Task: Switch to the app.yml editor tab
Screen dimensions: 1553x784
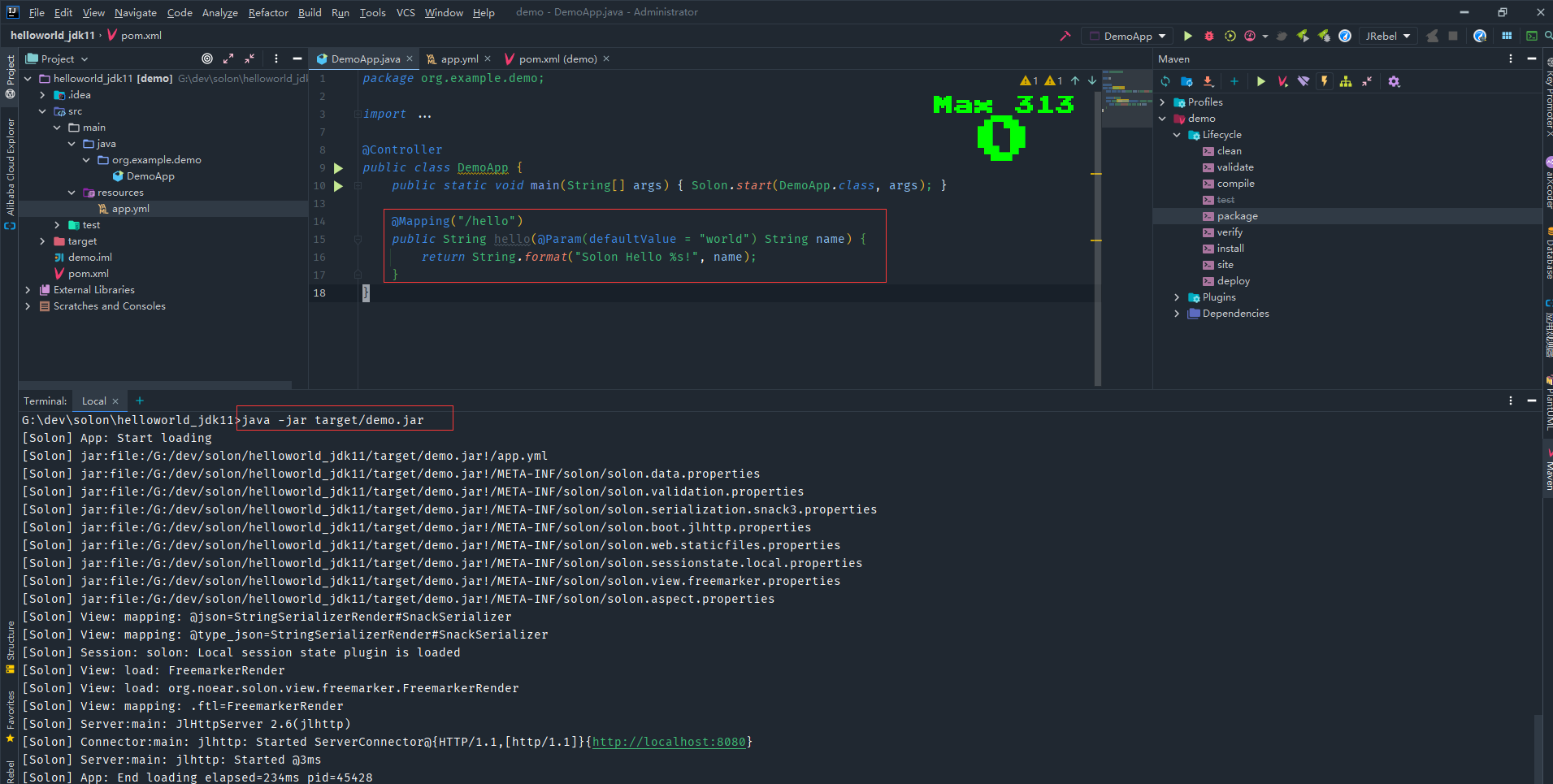Action: click(458, 58)
